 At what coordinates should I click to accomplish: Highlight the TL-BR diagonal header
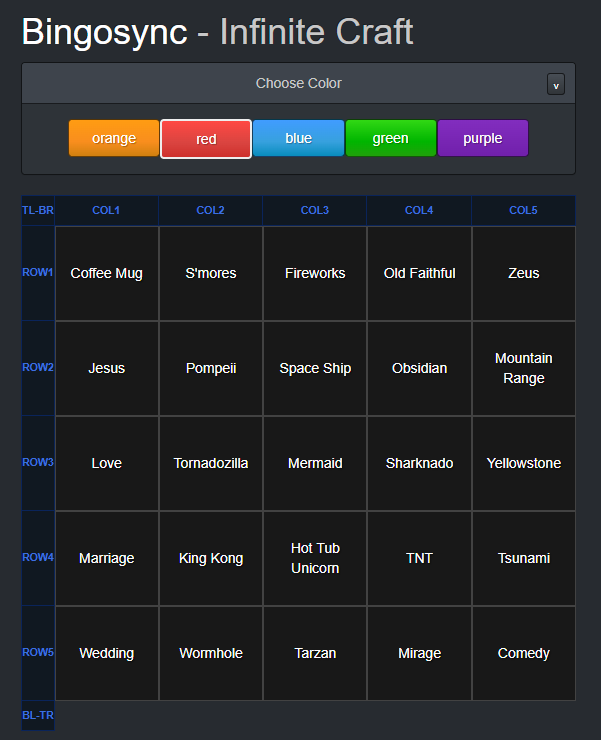click(38, 210)
